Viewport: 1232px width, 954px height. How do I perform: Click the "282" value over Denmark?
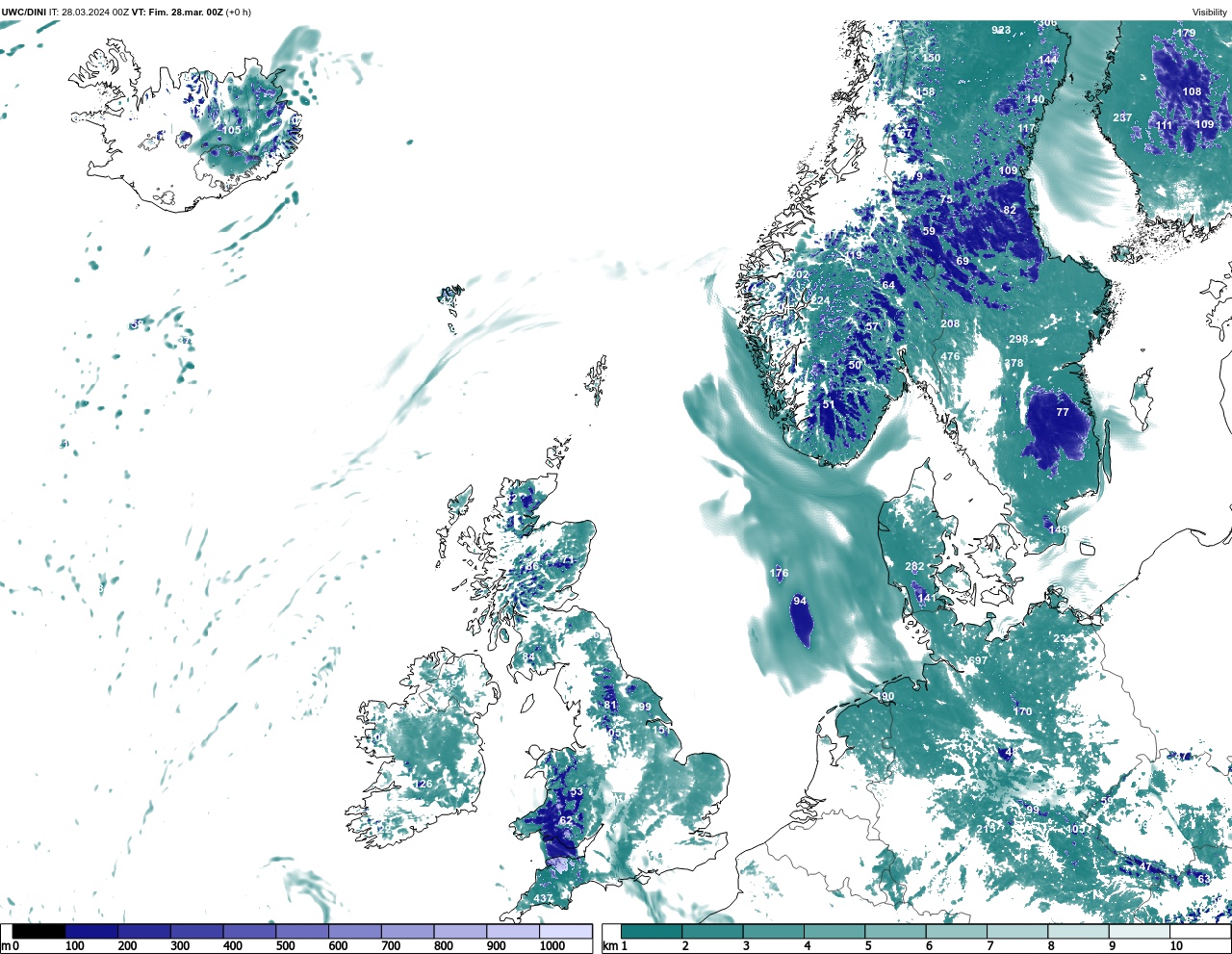click(x=914, y=567)
